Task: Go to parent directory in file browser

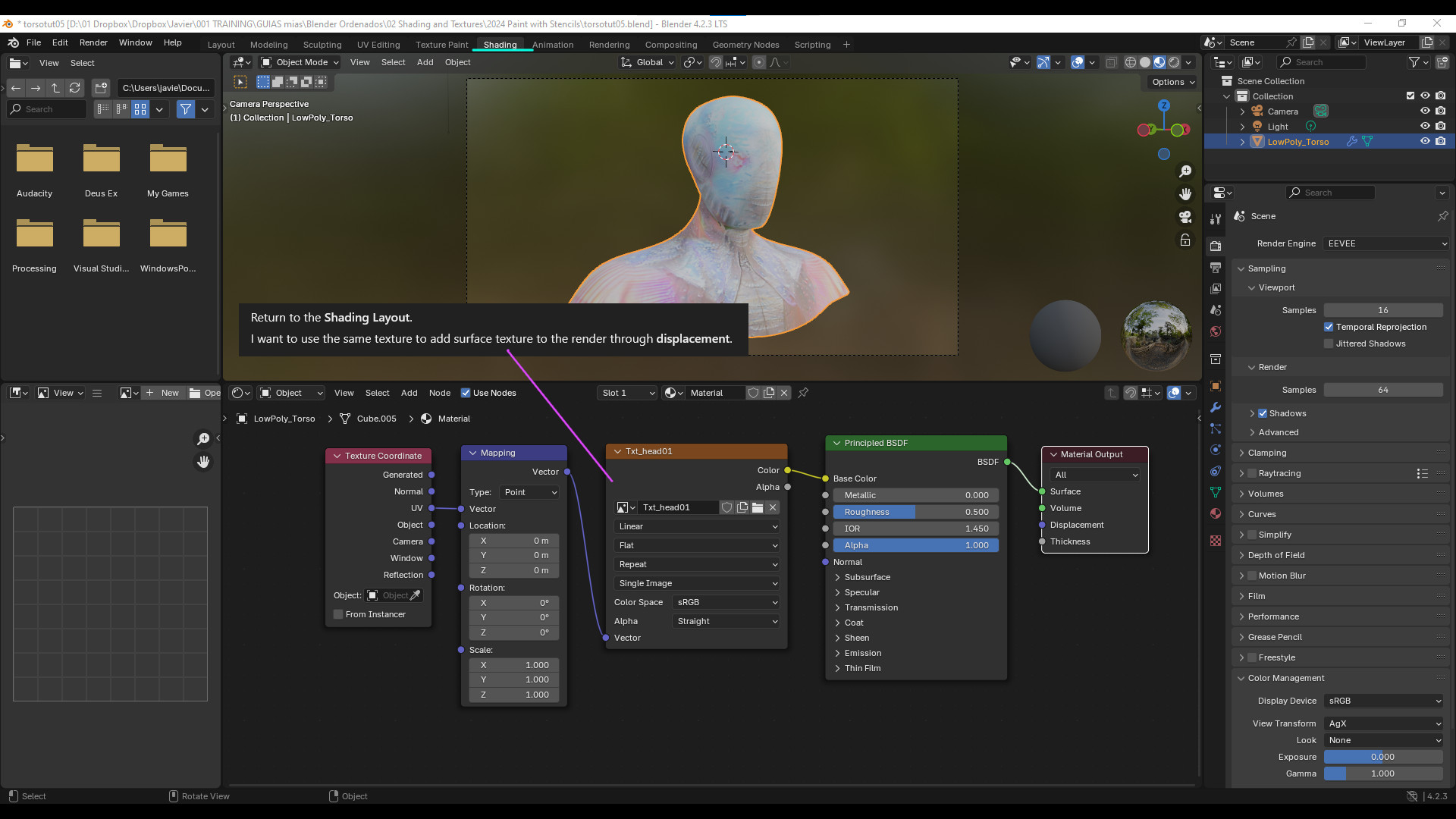Action: [55, 88]
